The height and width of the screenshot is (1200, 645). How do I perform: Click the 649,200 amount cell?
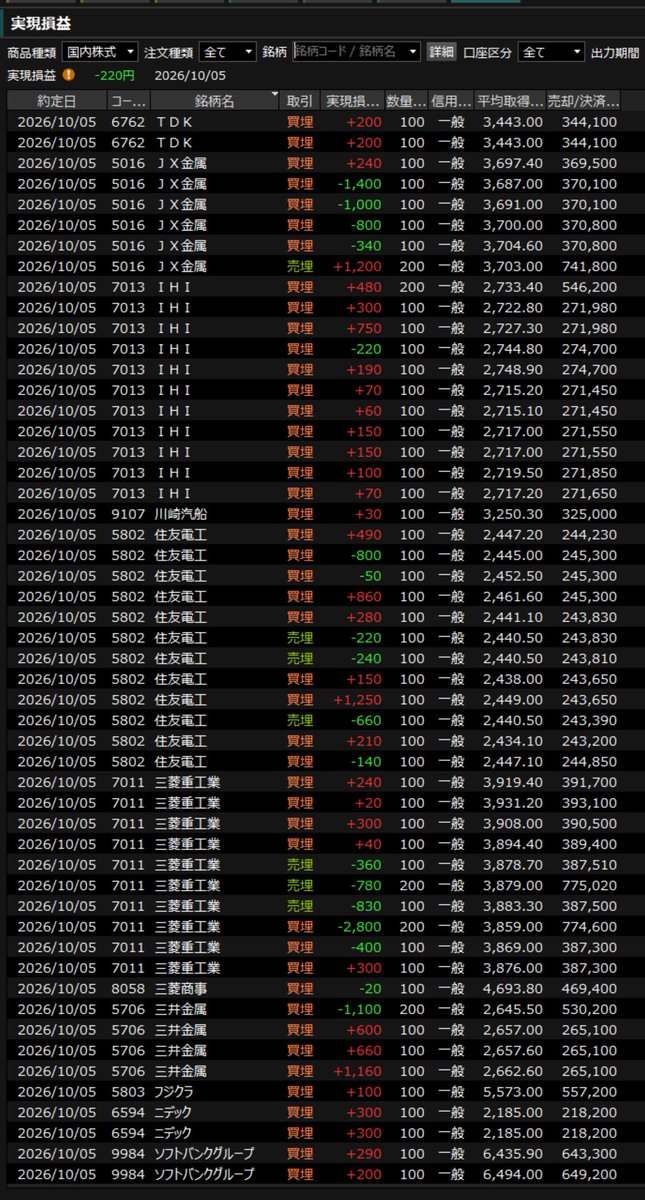point(591,1173)
